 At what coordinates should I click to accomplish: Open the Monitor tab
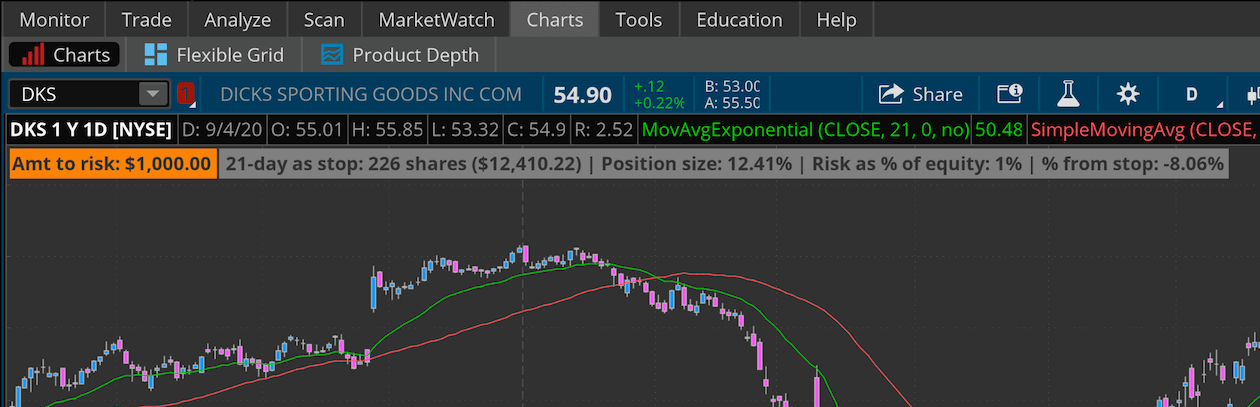54,19
